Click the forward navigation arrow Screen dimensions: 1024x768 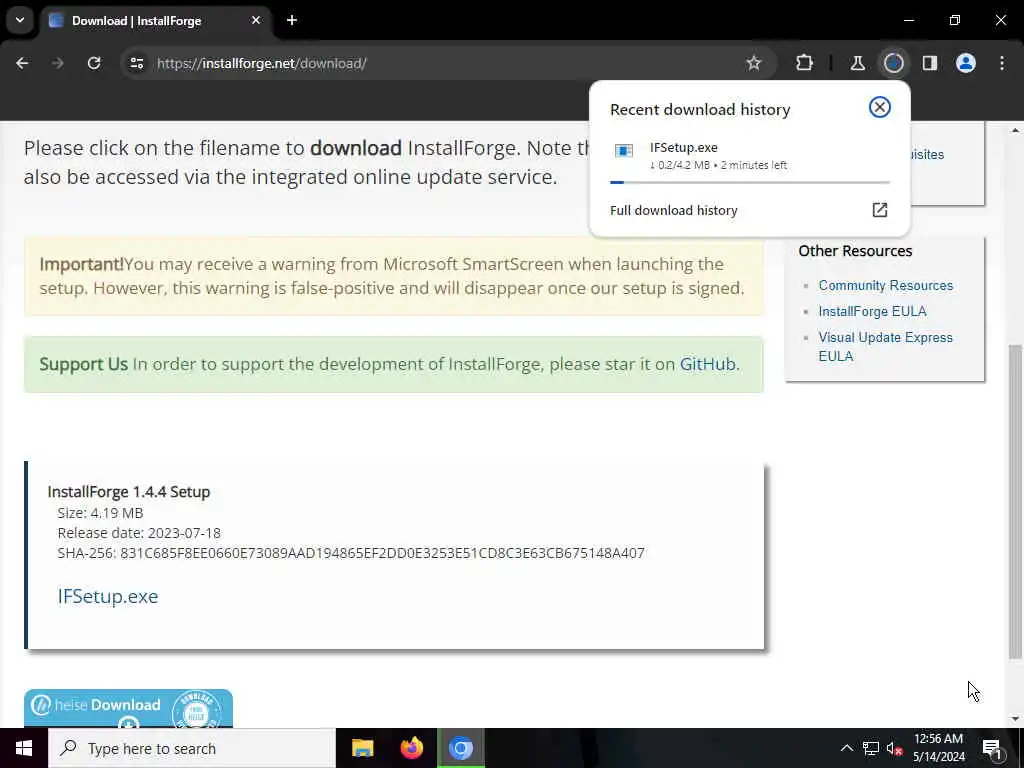coord(57,63)
